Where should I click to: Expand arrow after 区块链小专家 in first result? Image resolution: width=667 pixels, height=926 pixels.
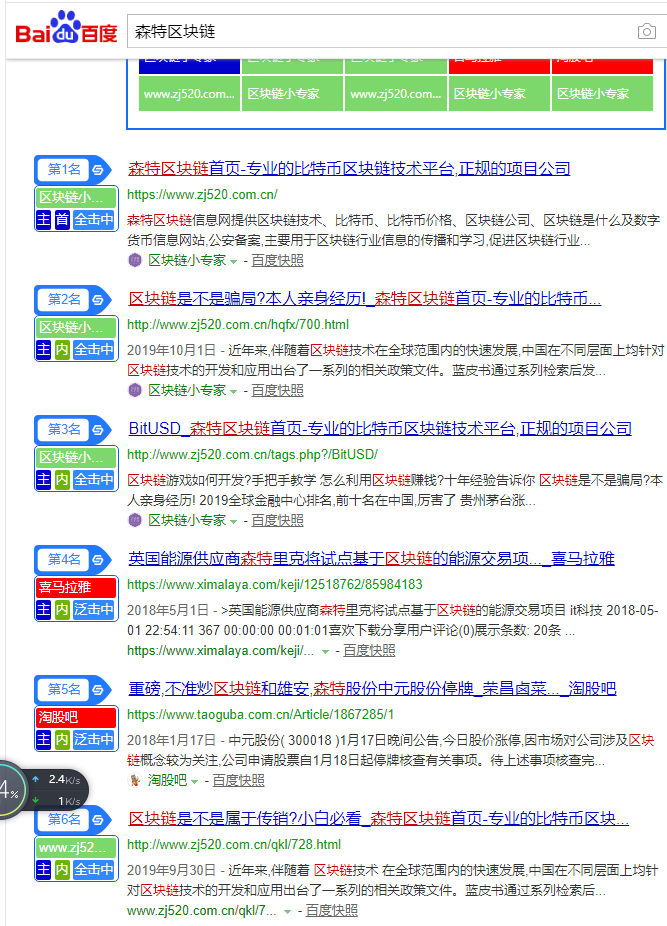click(234, 262)
